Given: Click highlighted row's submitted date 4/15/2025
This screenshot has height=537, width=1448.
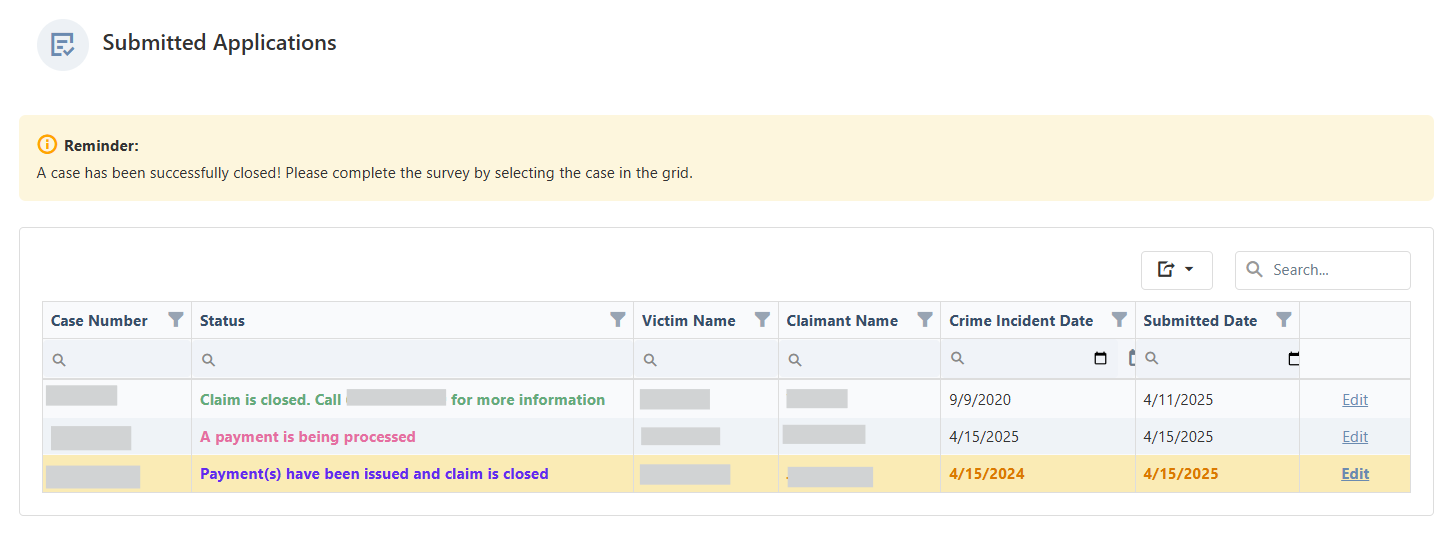Looking at the screenshot, I should coord(1181,474).
